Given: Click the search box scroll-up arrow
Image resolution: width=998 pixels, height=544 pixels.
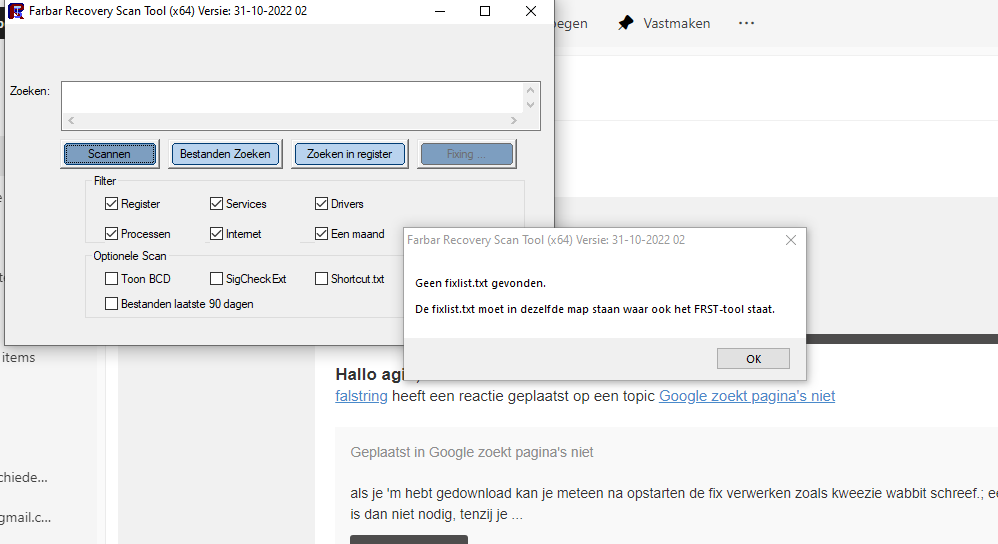Looking at the screenshot, I should [x=531, y=90].
